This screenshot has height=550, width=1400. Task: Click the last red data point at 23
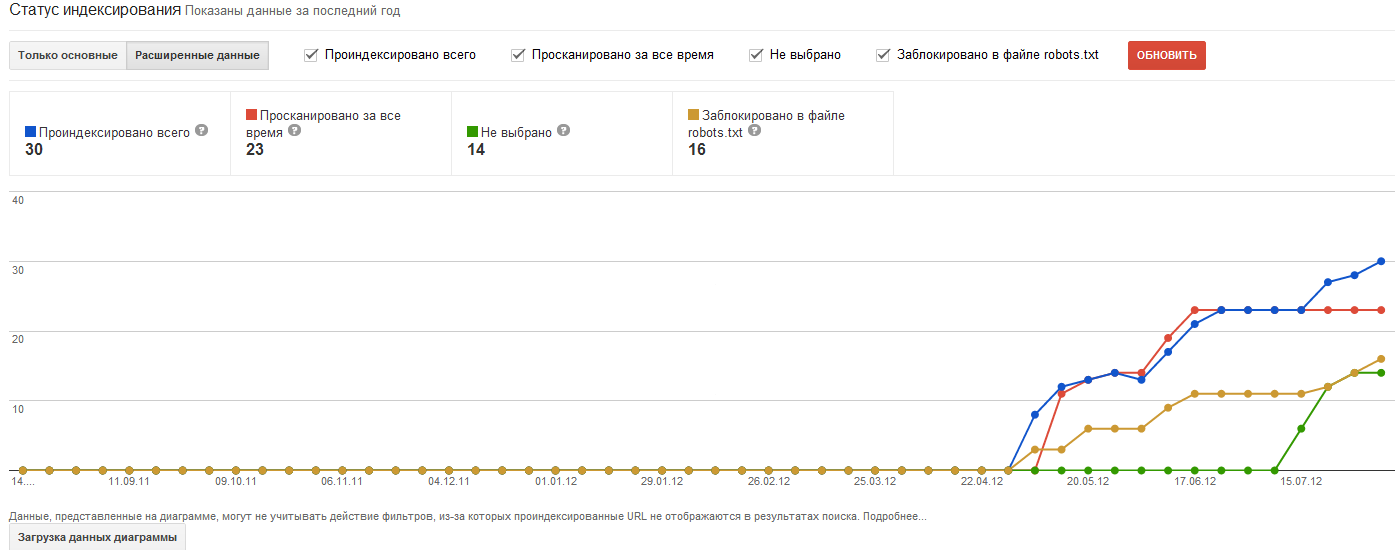pyautogui.click(x=1381, y=310)
